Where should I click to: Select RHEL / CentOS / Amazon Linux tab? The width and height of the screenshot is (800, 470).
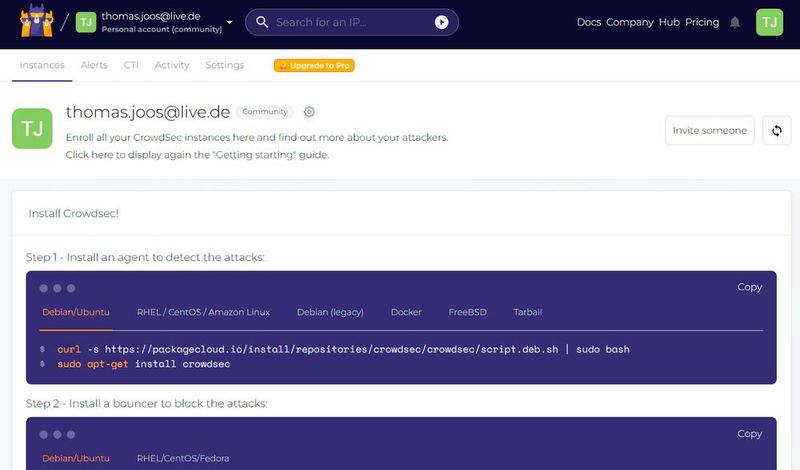(x=204, y=312)
